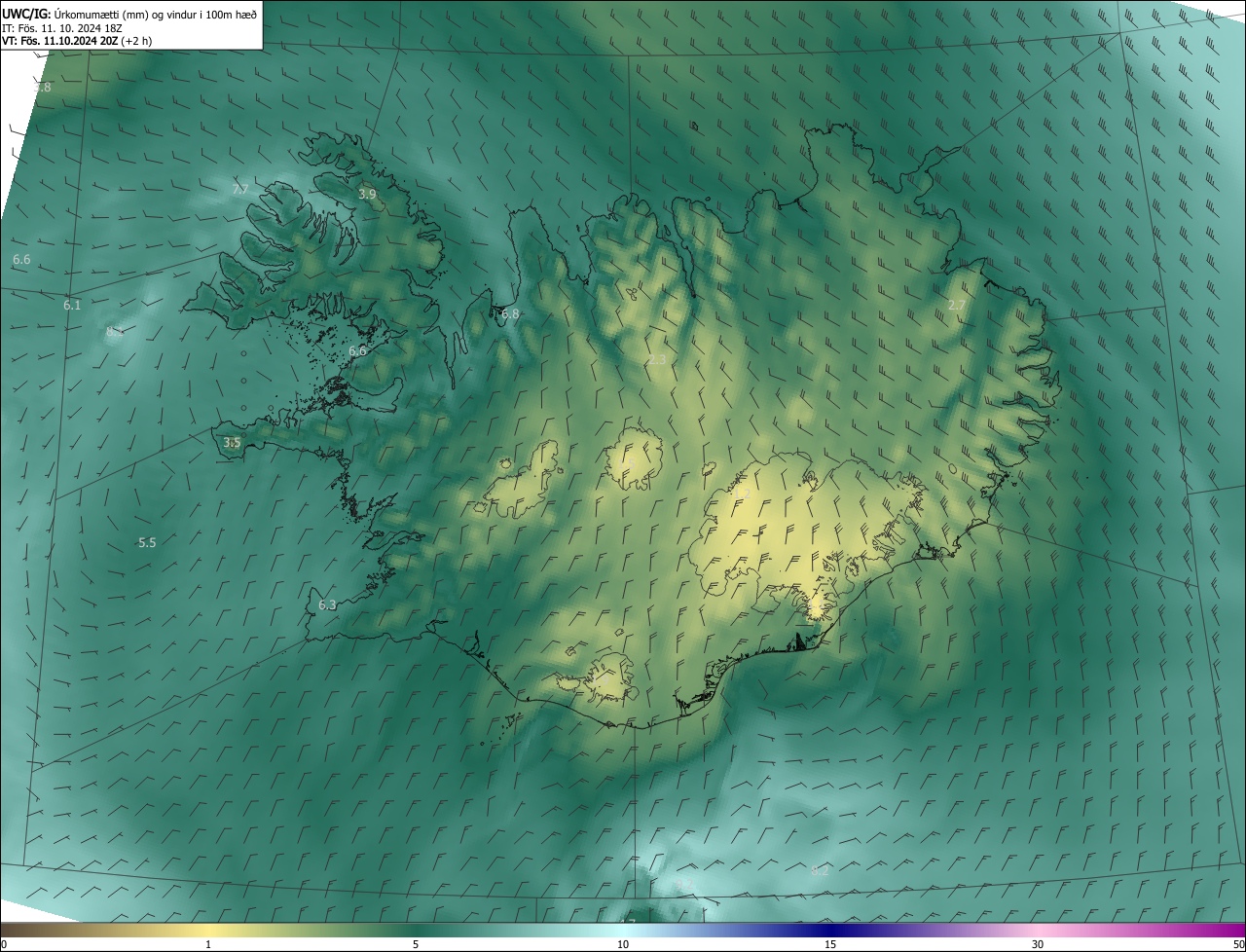1246x952 pixels.
Task: Click the colorbar tick label 5
Action: point(416,944)
